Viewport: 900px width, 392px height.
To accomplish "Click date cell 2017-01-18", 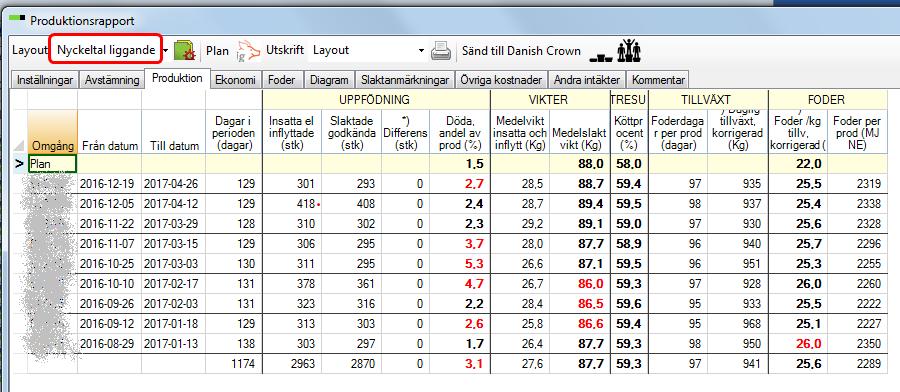I will click(173, 323).
